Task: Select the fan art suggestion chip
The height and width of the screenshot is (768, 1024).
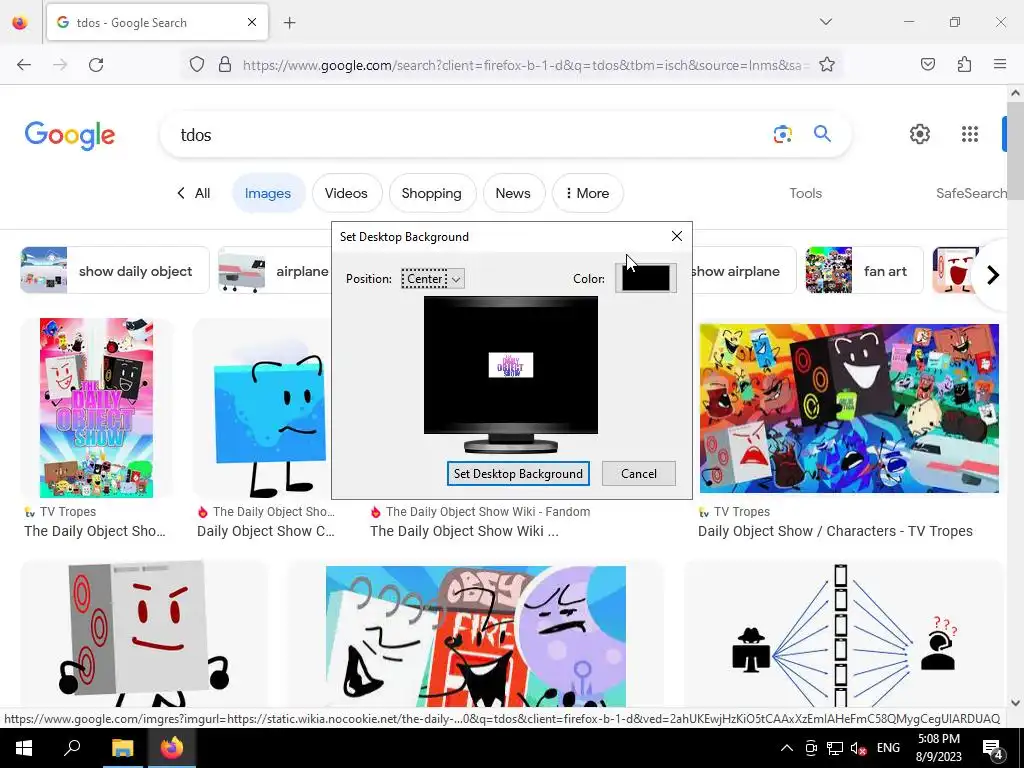Action: pyautogui.click(x=865, y=270)
